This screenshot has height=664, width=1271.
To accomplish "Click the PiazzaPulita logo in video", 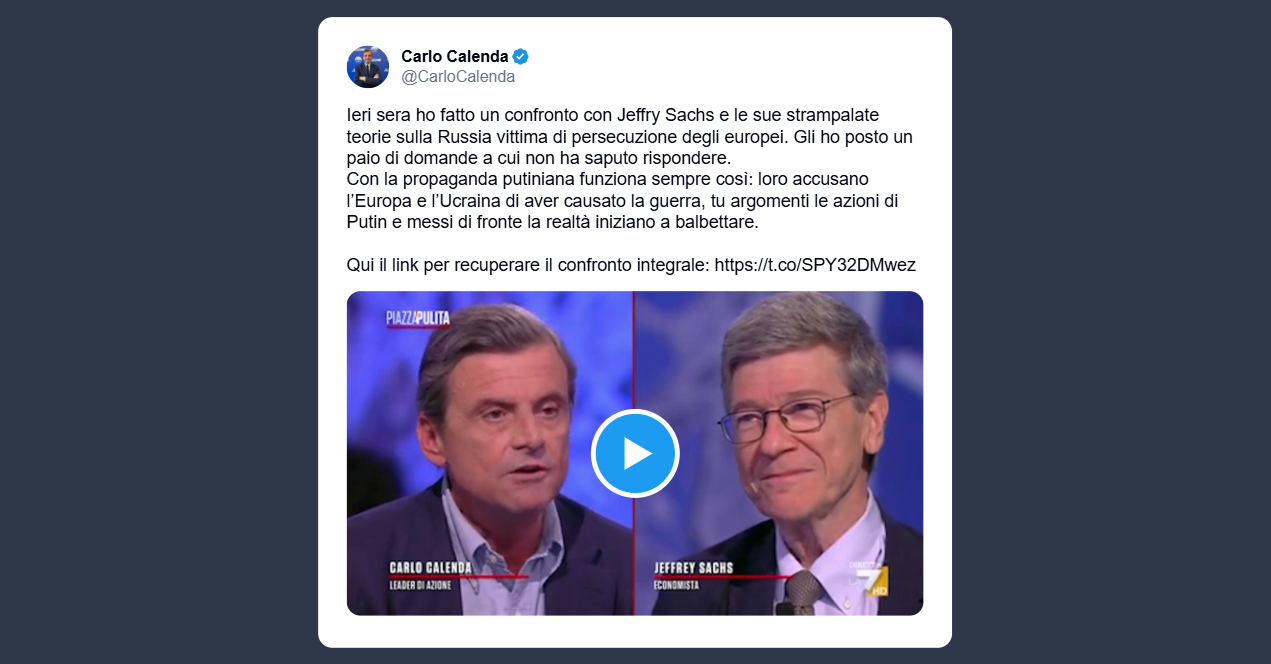I will (x=418, y=319).
